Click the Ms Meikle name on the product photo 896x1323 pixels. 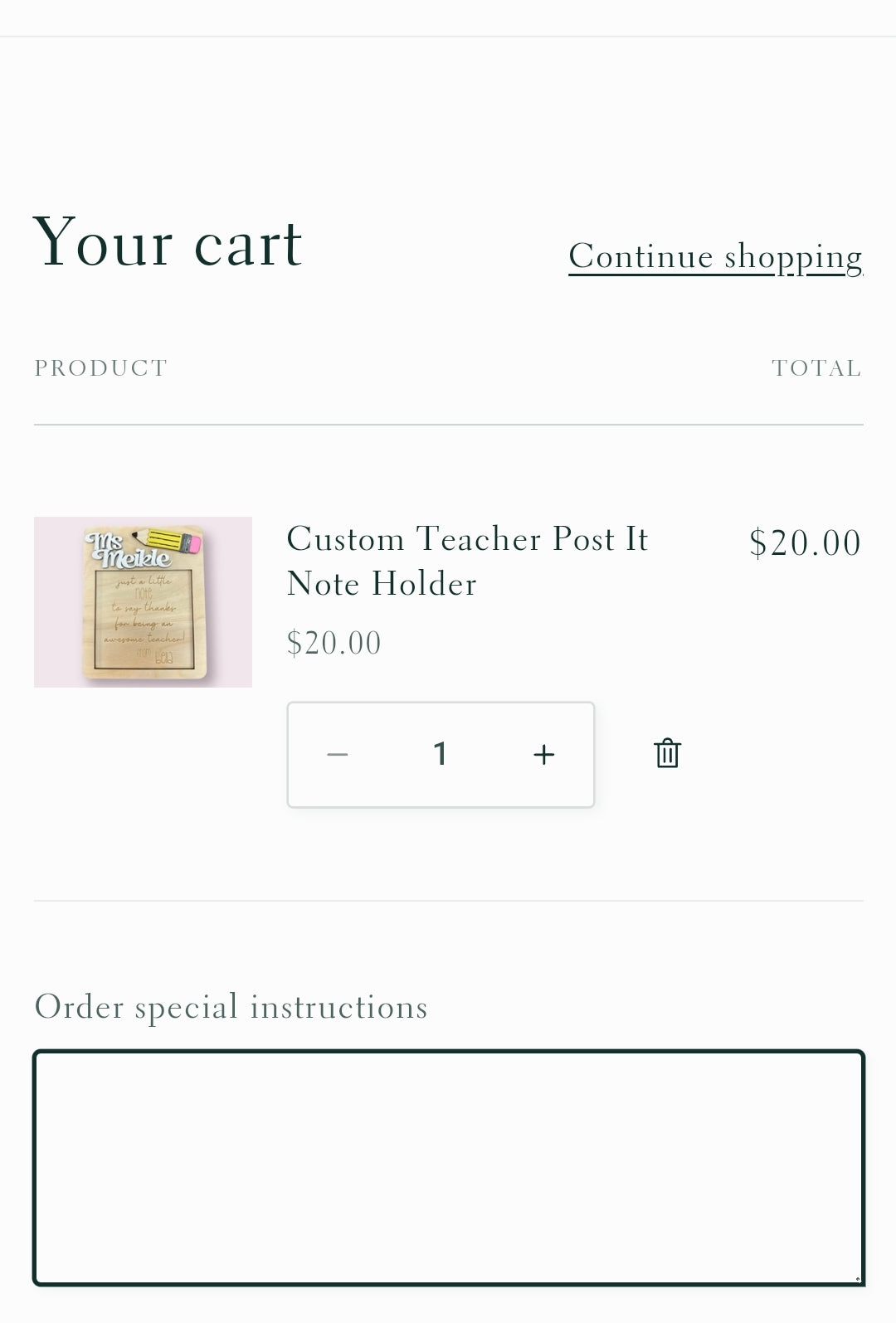coord(126,551)
